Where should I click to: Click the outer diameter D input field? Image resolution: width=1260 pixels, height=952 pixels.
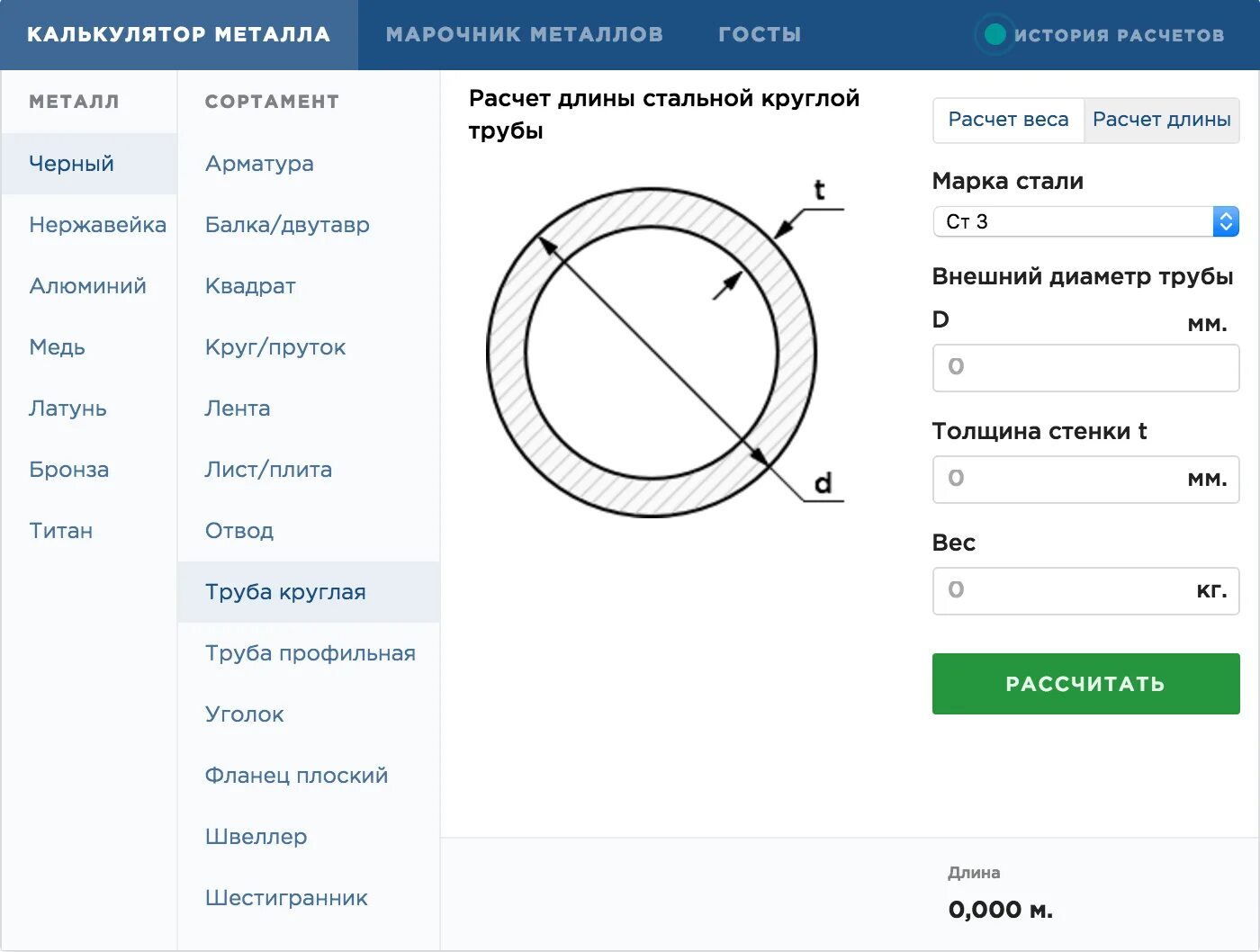tap(1084, 367)
